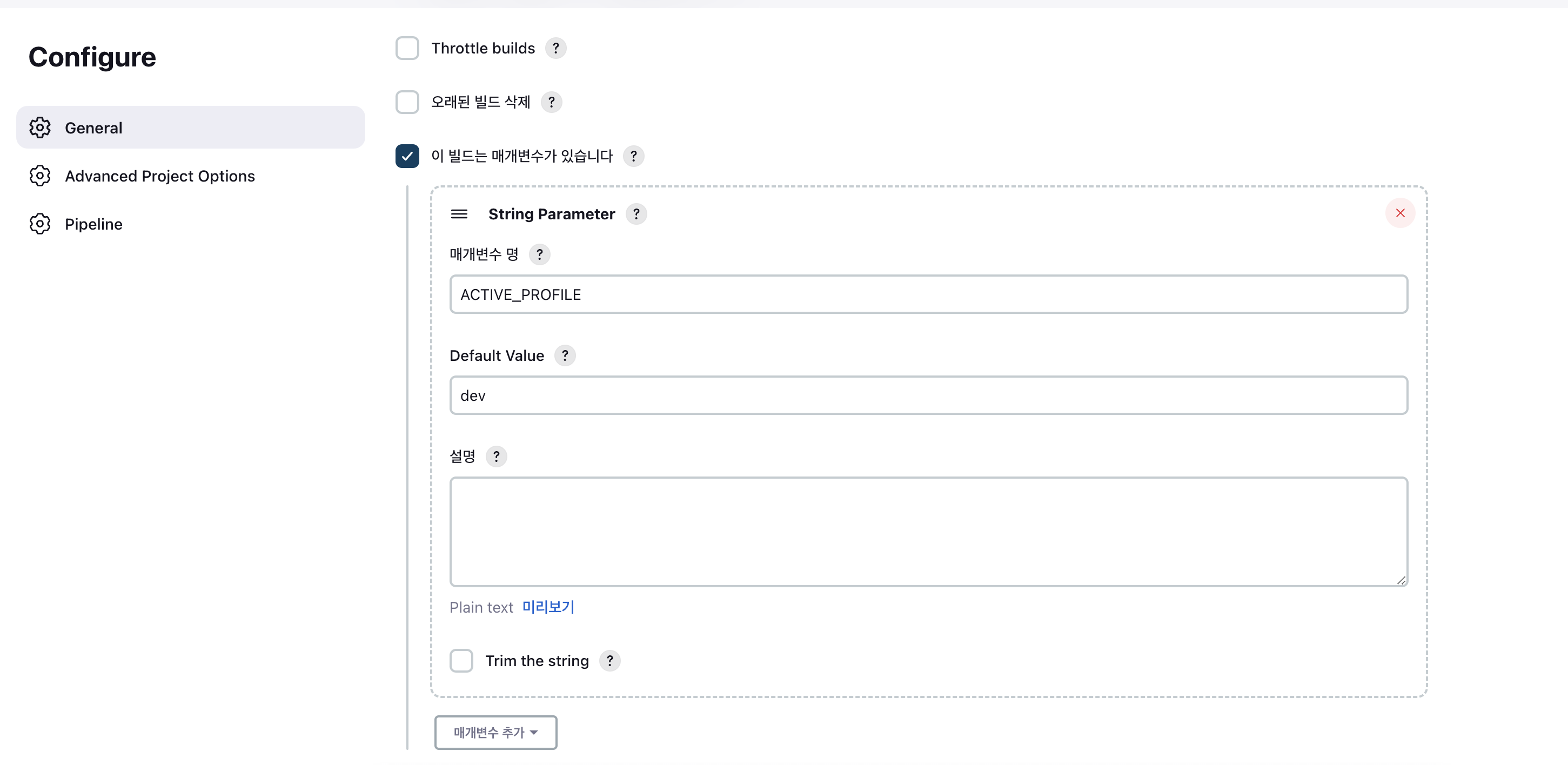This screenshot has height=765, width=1568.
Task: Click the Advanced Project Options gear icon
Action: point(39,176)
